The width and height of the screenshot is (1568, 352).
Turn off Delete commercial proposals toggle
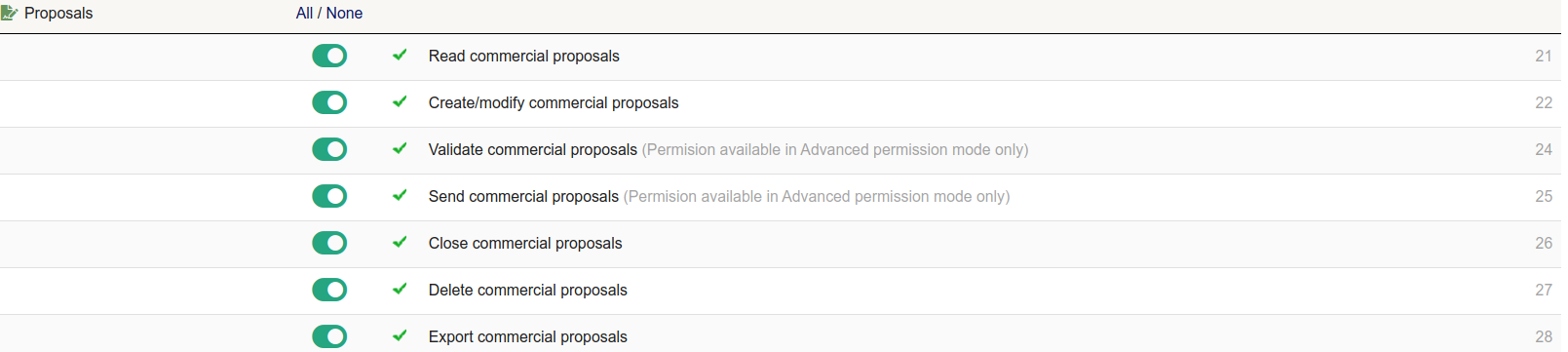coord(329,290)
